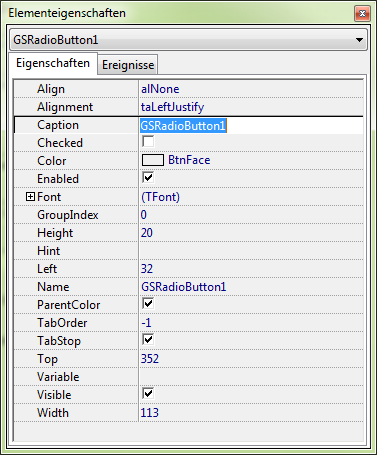Select the Height value 20
377x455 pixels.
point(147,233)
